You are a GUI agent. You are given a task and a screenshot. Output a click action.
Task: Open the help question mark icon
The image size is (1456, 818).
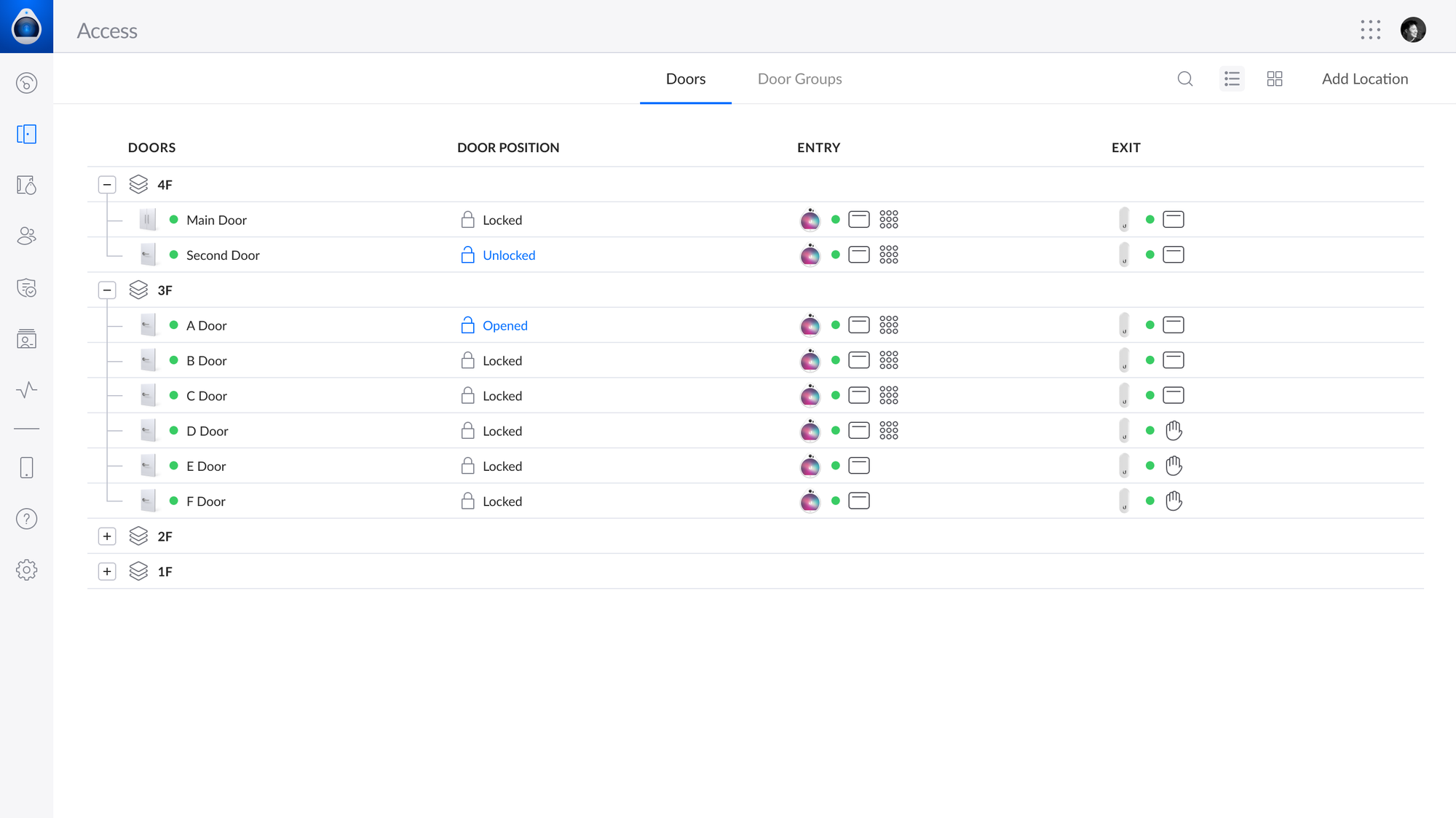tap(27, 519)
